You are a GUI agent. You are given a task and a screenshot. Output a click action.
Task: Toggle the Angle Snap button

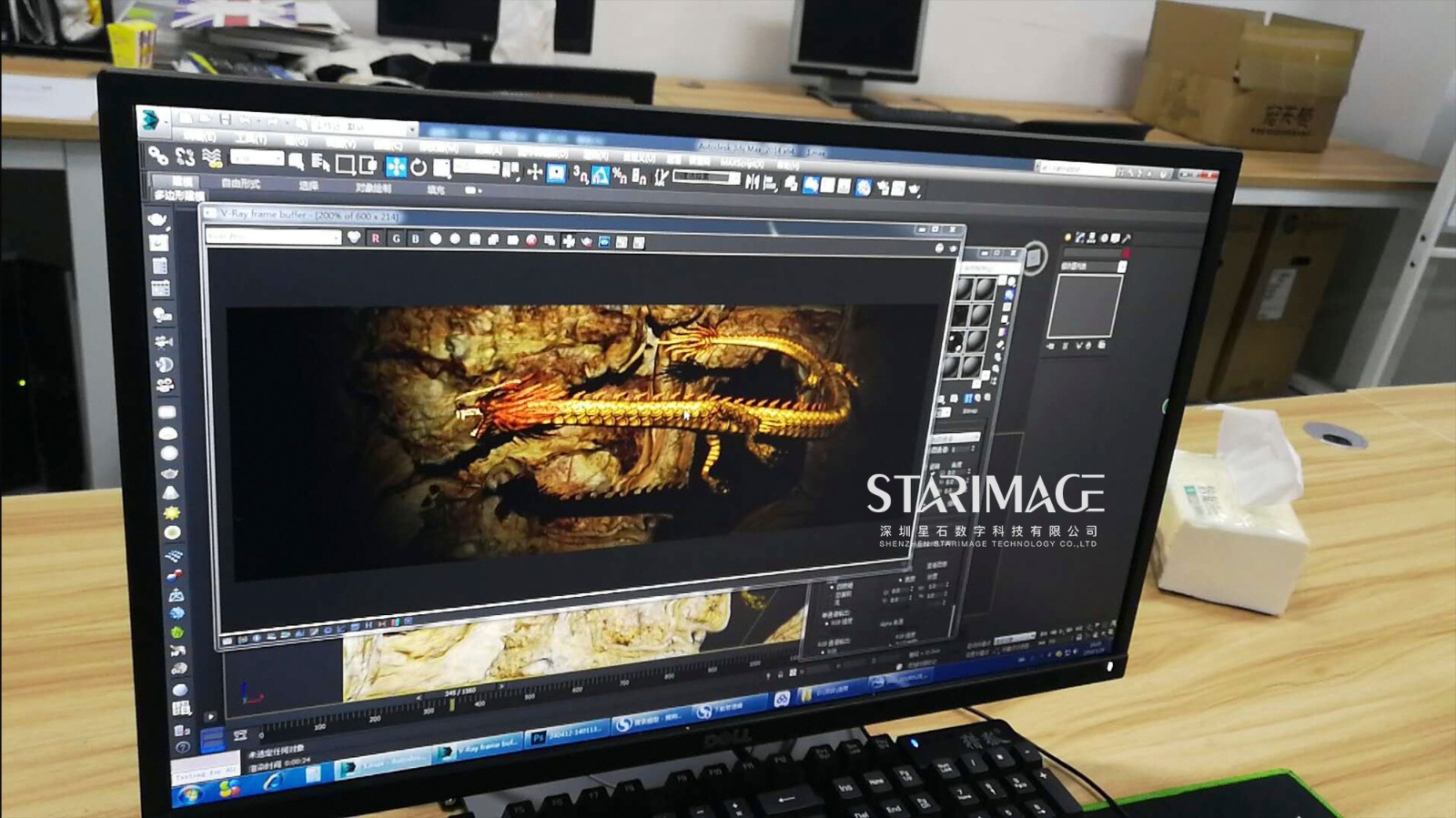[x=600, y=176]
